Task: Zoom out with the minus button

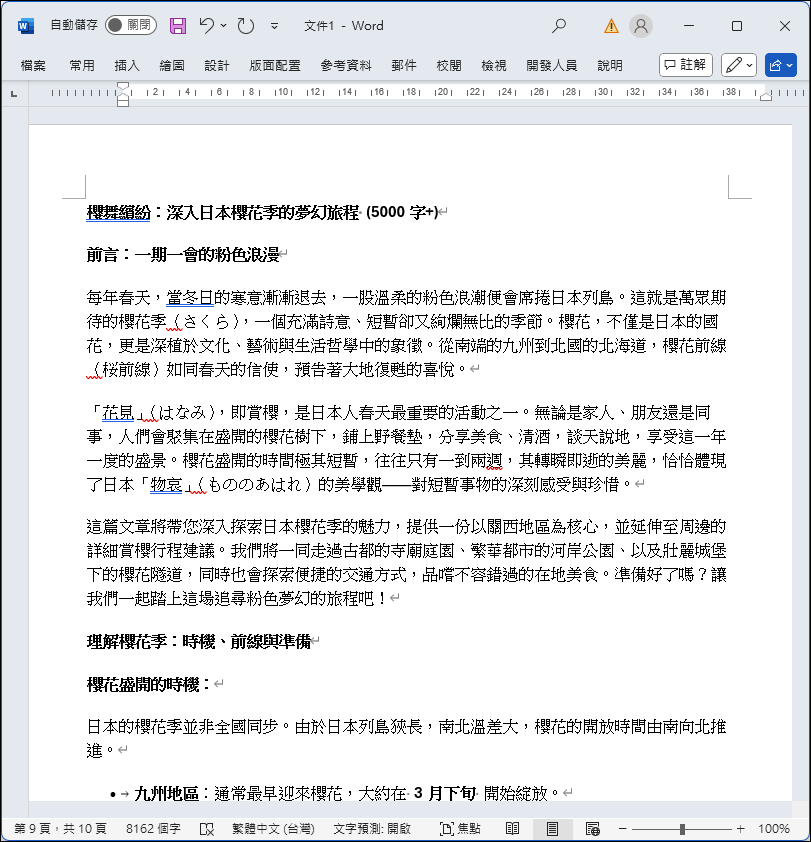Action: (x=622, y=829)
